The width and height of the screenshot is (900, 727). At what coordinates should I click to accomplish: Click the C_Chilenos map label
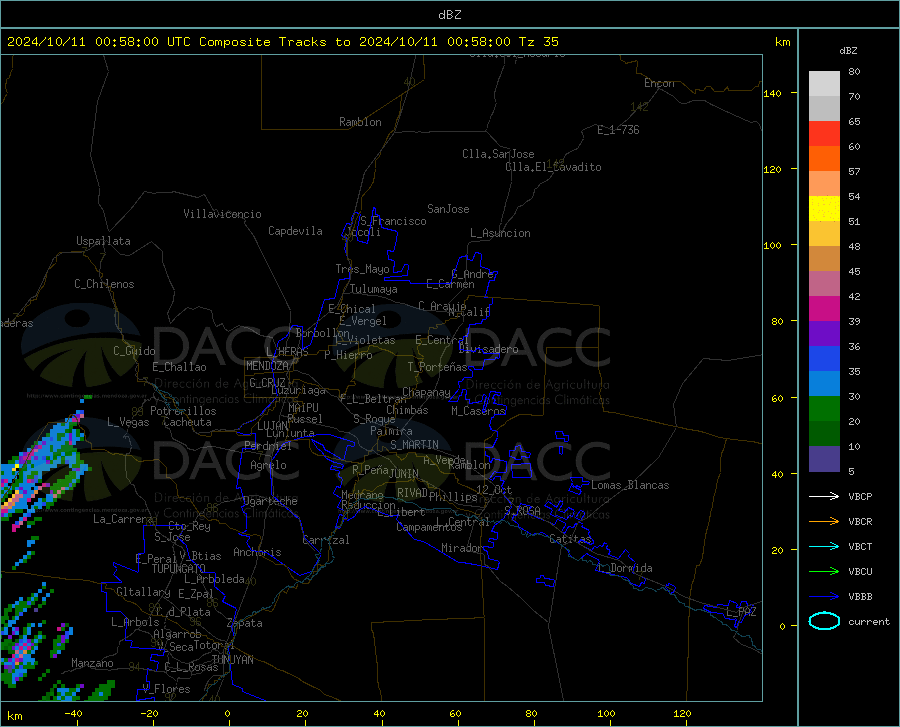pyautogui.click(x=104, y=284)
